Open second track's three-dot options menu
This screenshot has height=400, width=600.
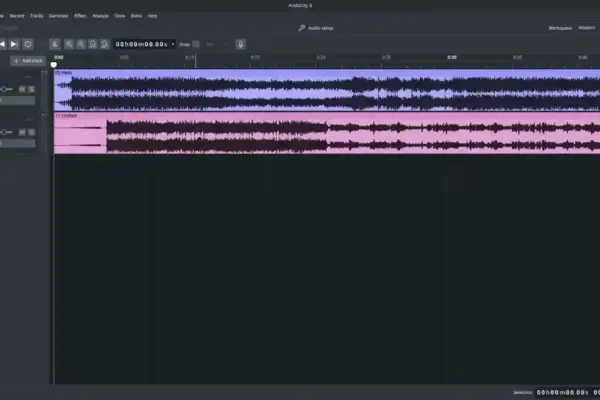(29, 120)
